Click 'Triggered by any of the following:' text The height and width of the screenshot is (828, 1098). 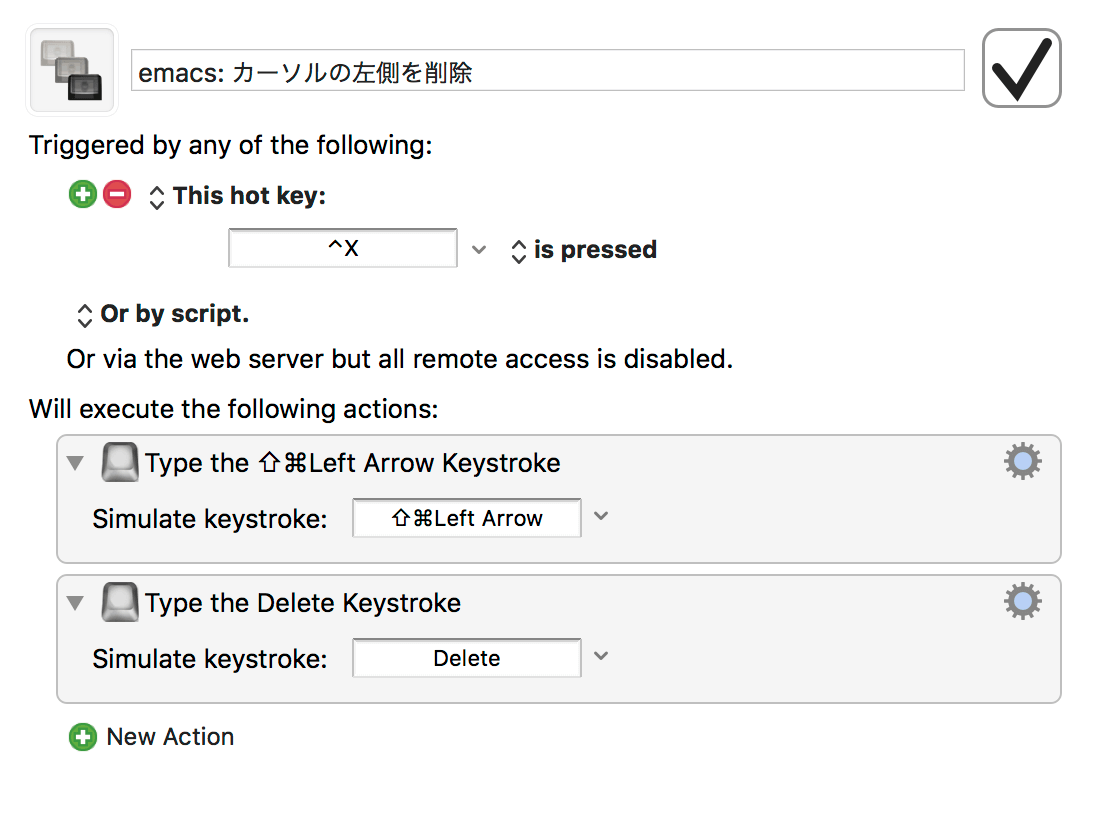tap(231, 146)
